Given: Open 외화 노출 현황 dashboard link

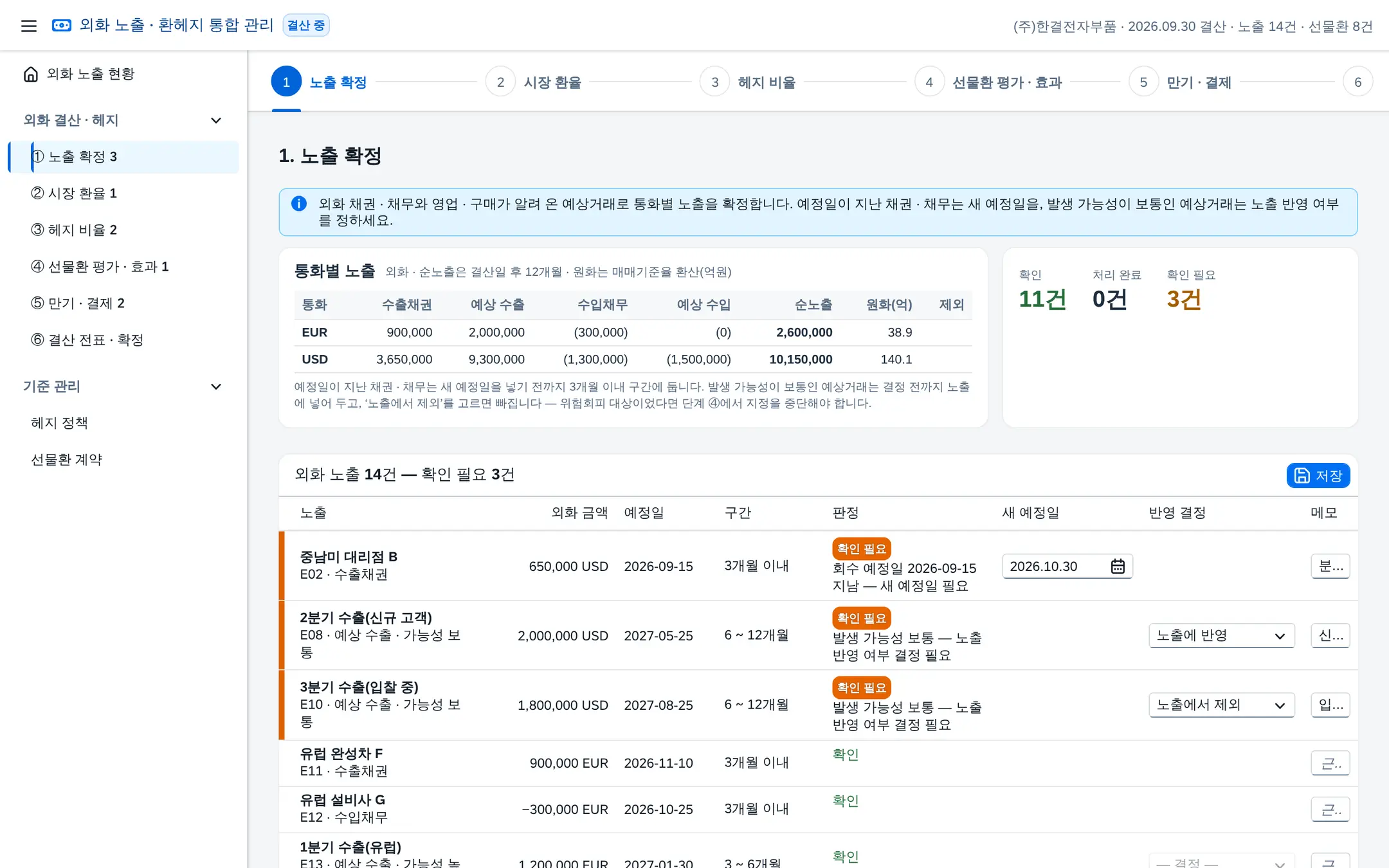Looking at the screenshot, I should 123,74.
